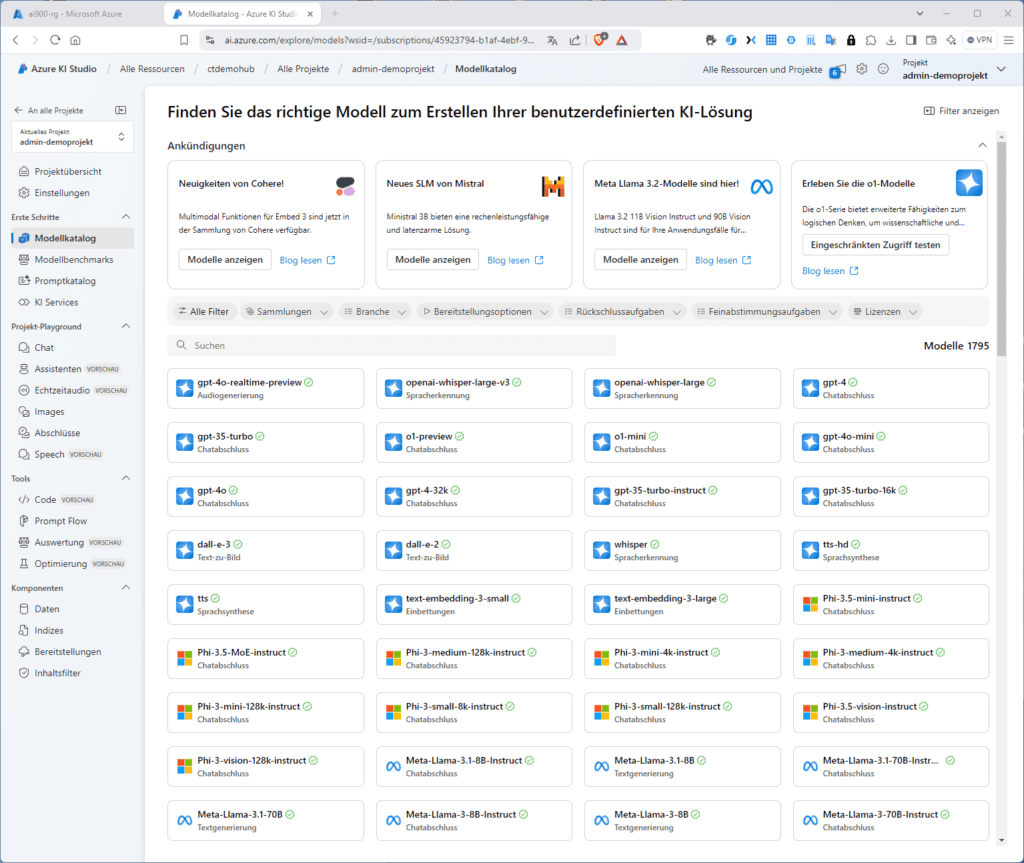Open the Chat playground

(x=44, y=348)
